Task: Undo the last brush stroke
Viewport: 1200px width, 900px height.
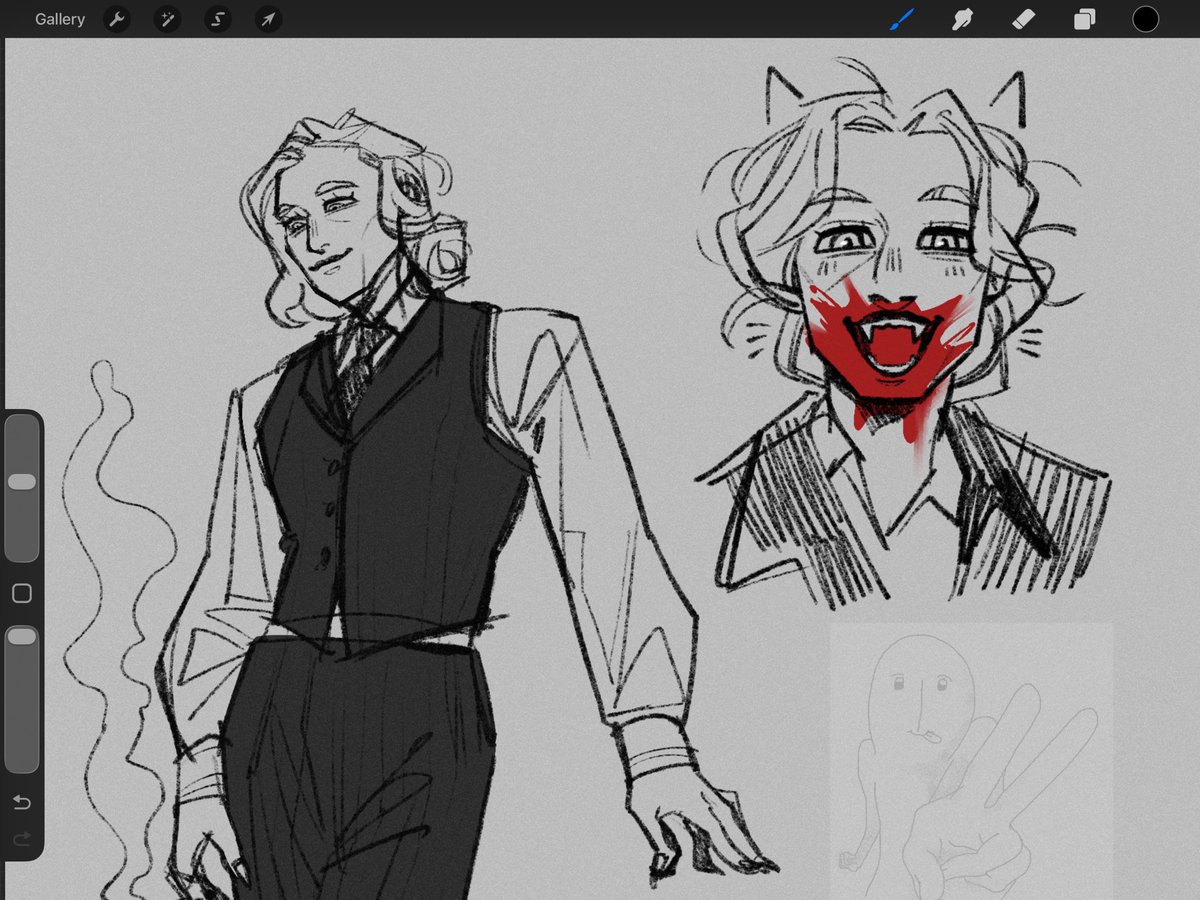Action: [22, 802]
